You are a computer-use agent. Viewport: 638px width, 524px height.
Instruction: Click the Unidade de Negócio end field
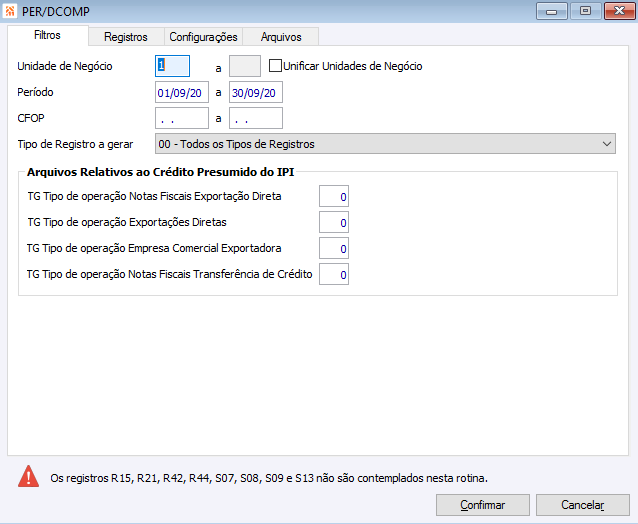click(x=245, y=66)
